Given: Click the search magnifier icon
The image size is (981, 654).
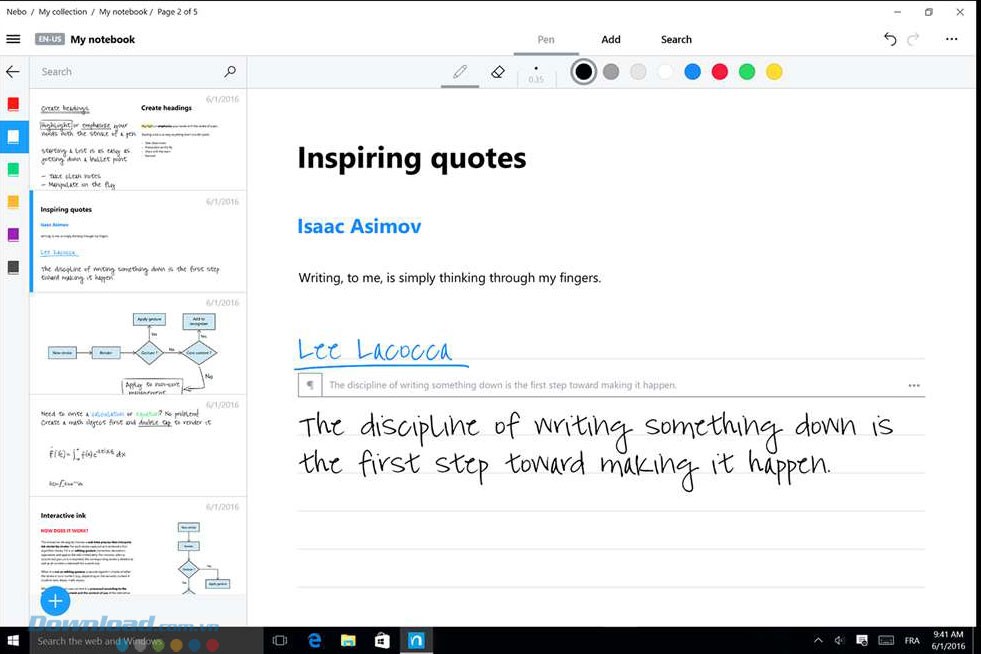Looking at the screenshot, I should (230, 72).
